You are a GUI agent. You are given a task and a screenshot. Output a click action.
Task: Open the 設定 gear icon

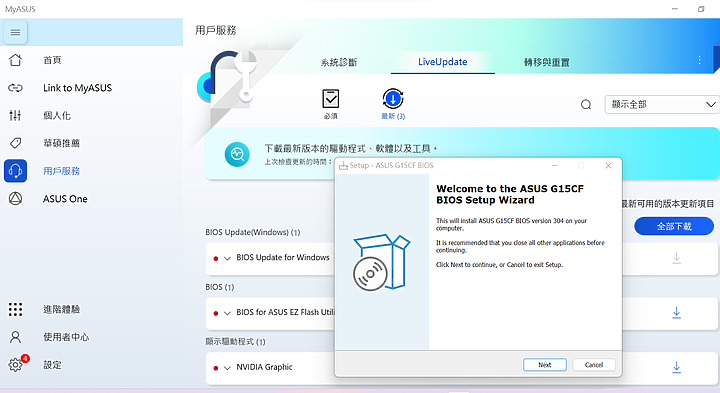(x=15, y=365)
